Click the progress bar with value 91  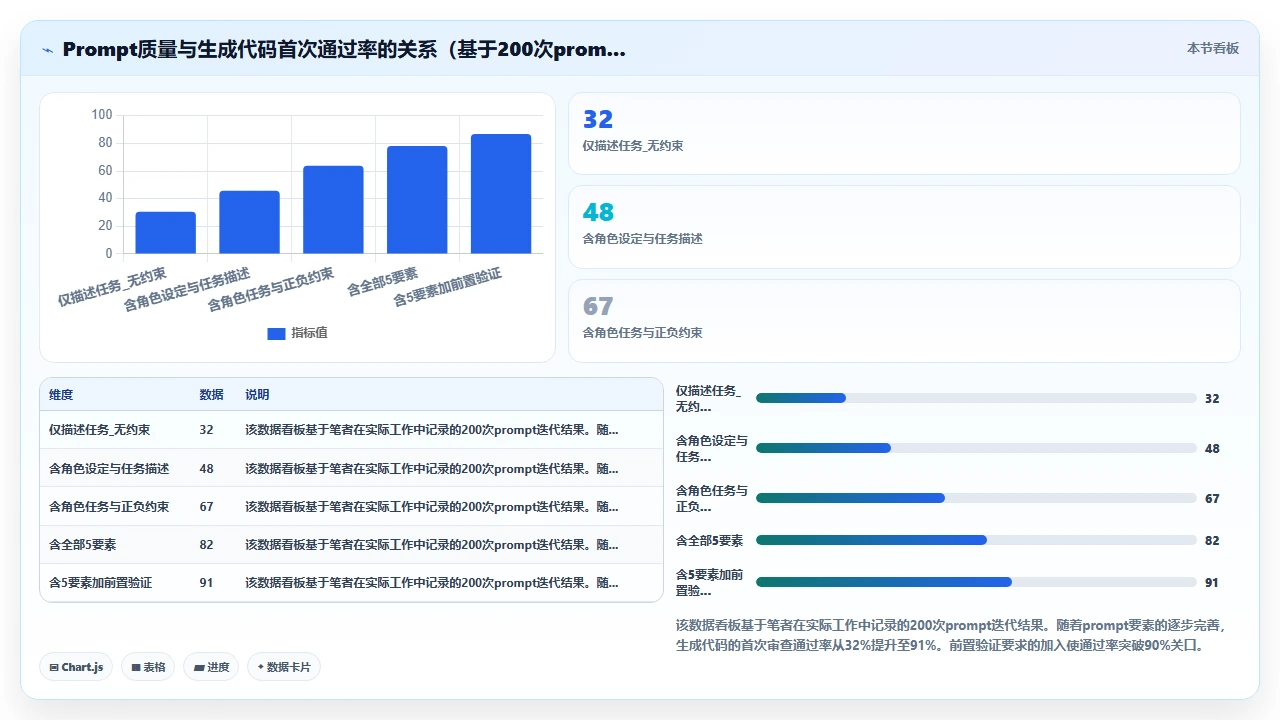click(x=976, y=582)
